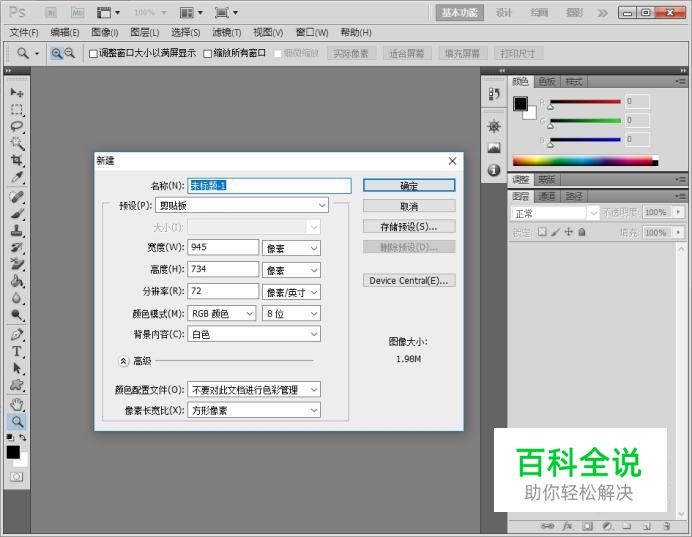The width and height of the screenshot is (692, 537).
Task: Click the red R color slider
Action: (585, 102)
